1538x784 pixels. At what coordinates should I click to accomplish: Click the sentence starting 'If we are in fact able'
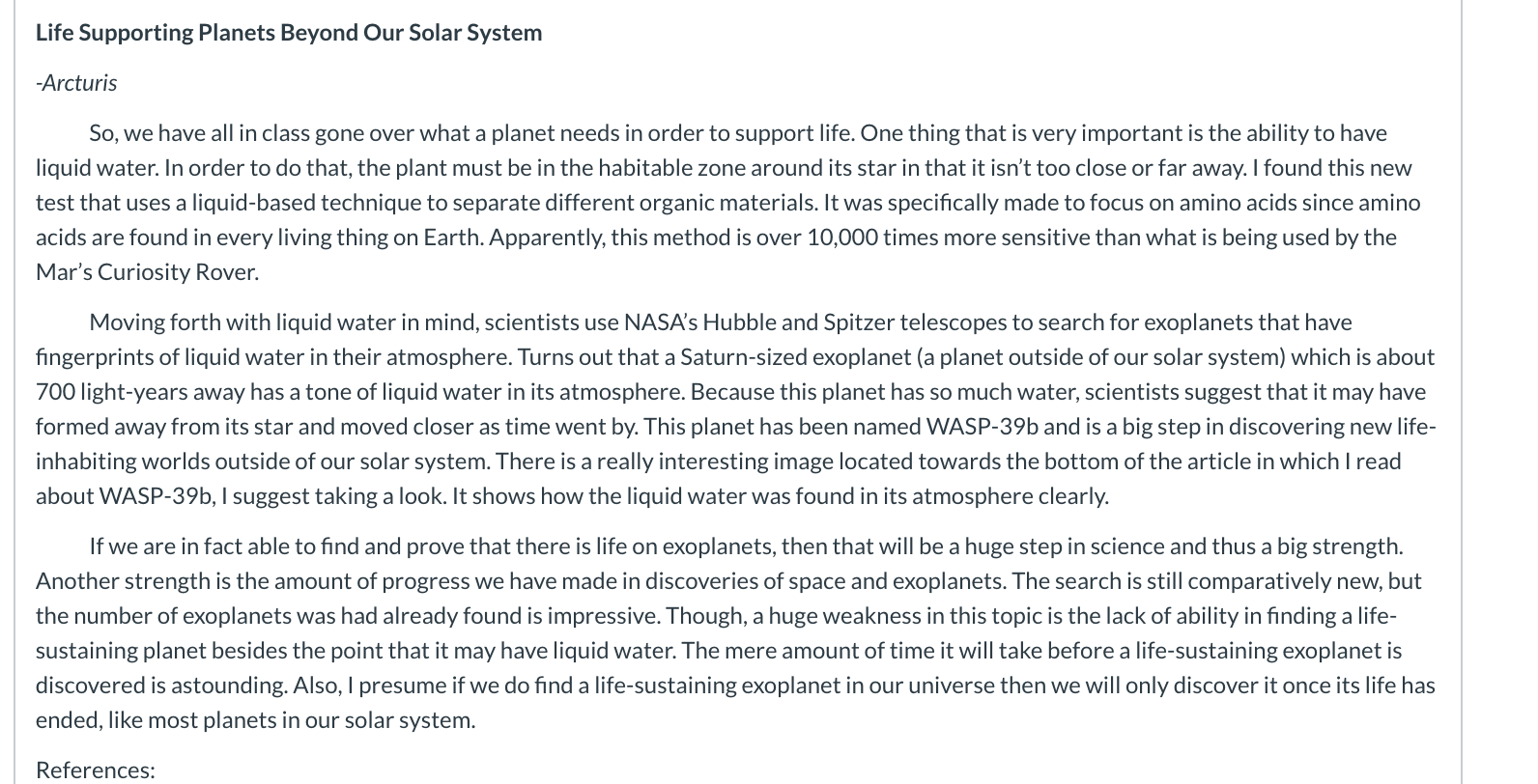pos(746,546)
